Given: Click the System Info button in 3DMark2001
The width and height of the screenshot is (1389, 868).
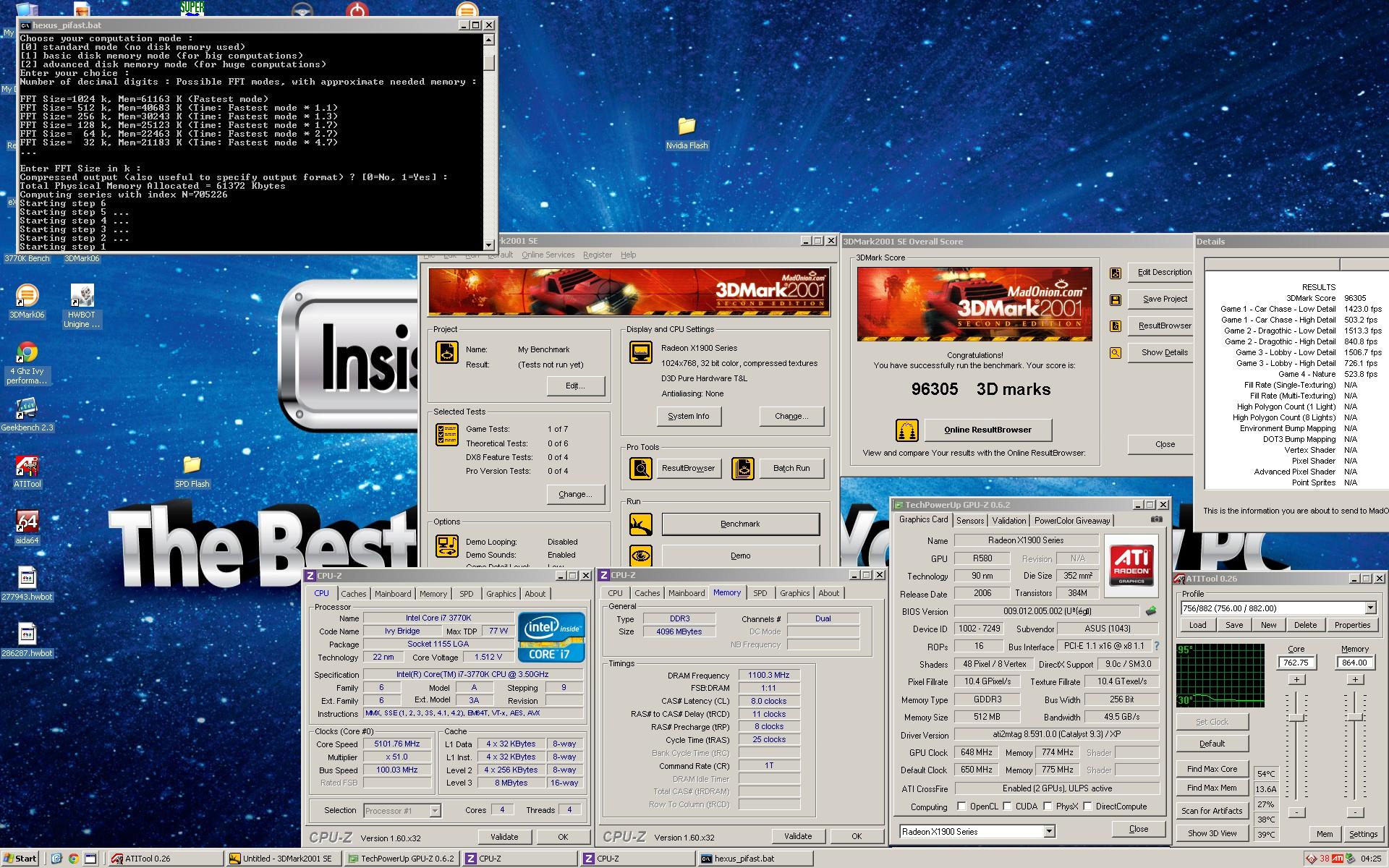Looking at the screenshot, I should pyautogui.click(x=689, y=416).
